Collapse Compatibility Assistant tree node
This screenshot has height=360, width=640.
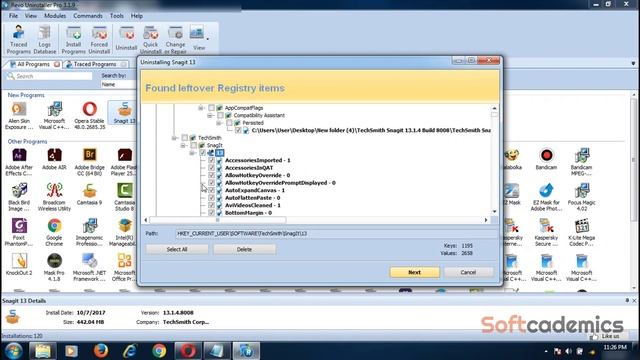tap(210, 116)
